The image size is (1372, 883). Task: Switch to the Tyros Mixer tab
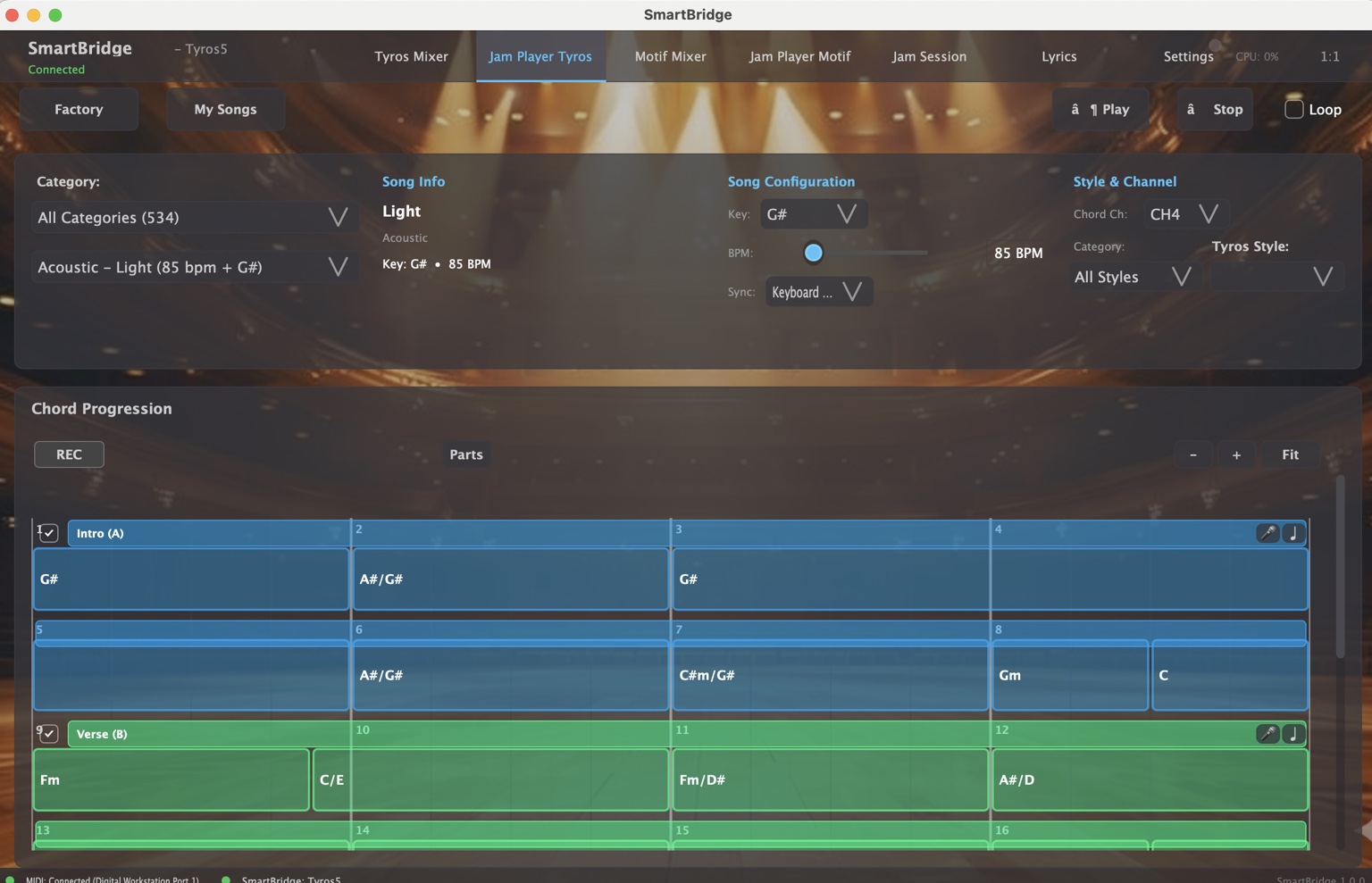point(411,56)
